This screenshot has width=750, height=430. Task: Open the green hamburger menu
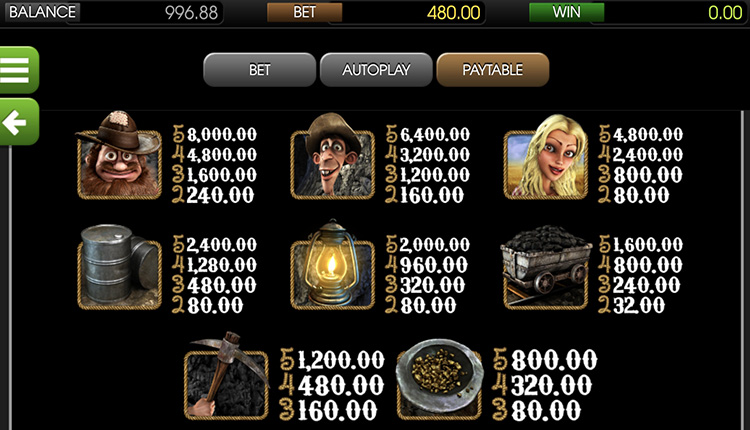18,70
